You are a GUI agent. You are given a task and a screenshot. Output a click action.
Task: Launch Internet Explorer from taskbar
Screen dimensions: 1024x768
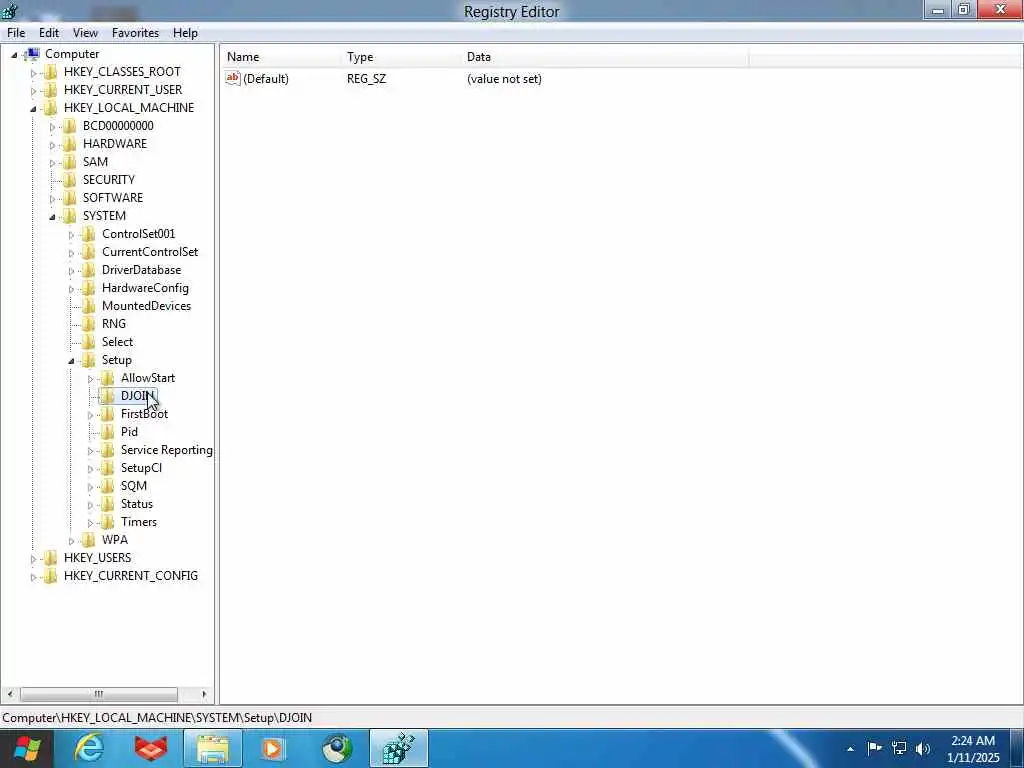[89, 748]
